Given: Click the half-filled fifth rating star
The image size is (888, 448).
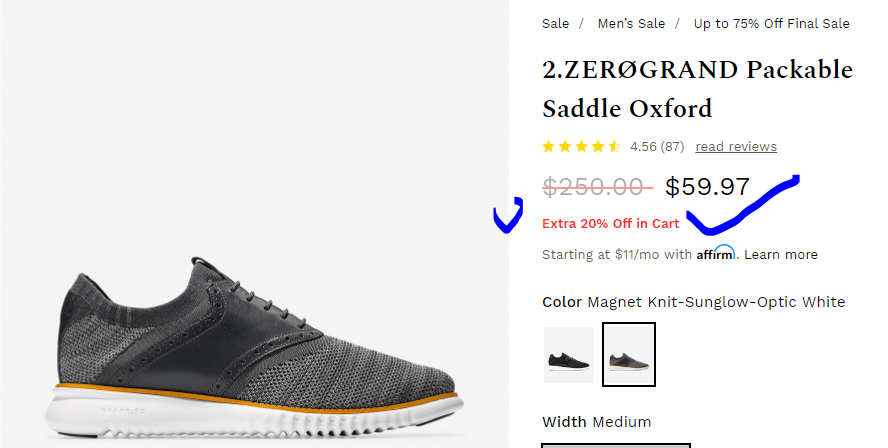Looking at the screenshot, I should point(614,147).
